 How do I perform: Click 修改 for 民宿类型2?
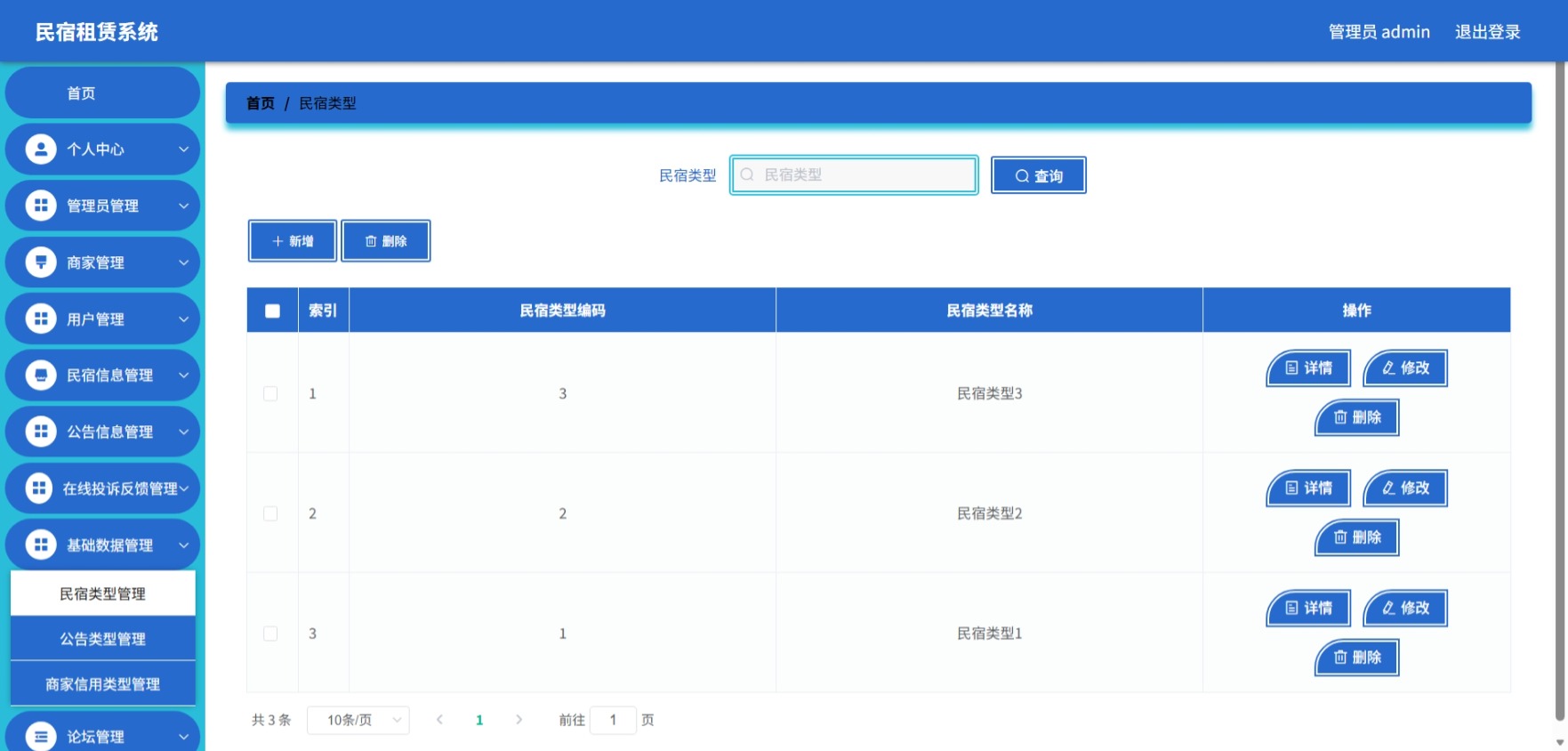(x=1405, y=488)
